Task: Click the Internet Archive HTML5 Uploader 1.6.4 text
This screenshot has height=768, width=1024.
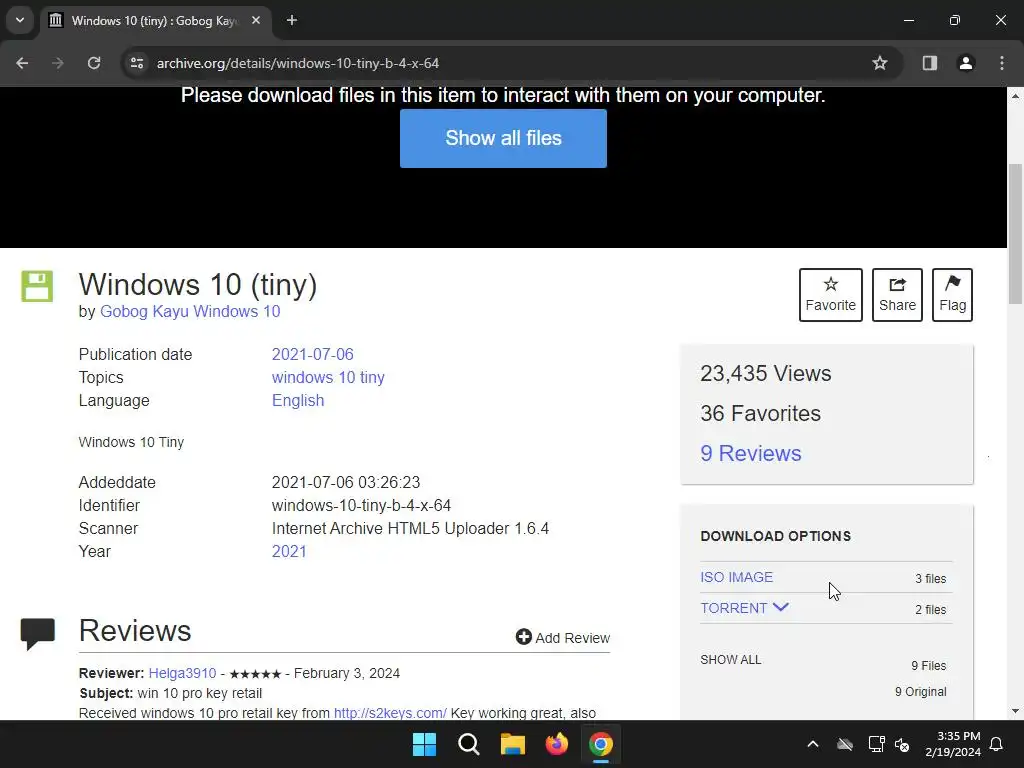Action: [410, 528]
